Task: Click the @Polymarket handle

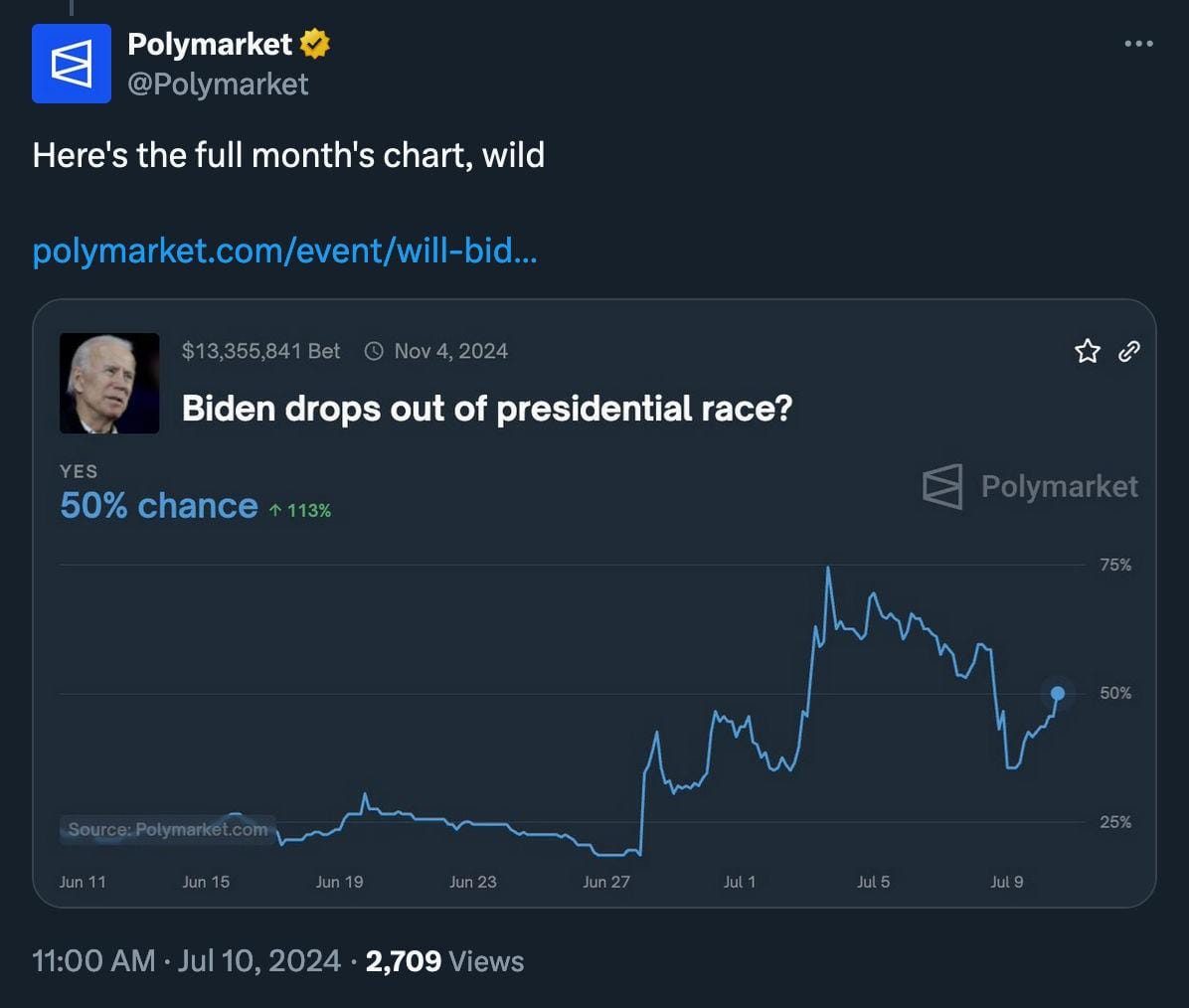Action: click(x=218, y=84)
